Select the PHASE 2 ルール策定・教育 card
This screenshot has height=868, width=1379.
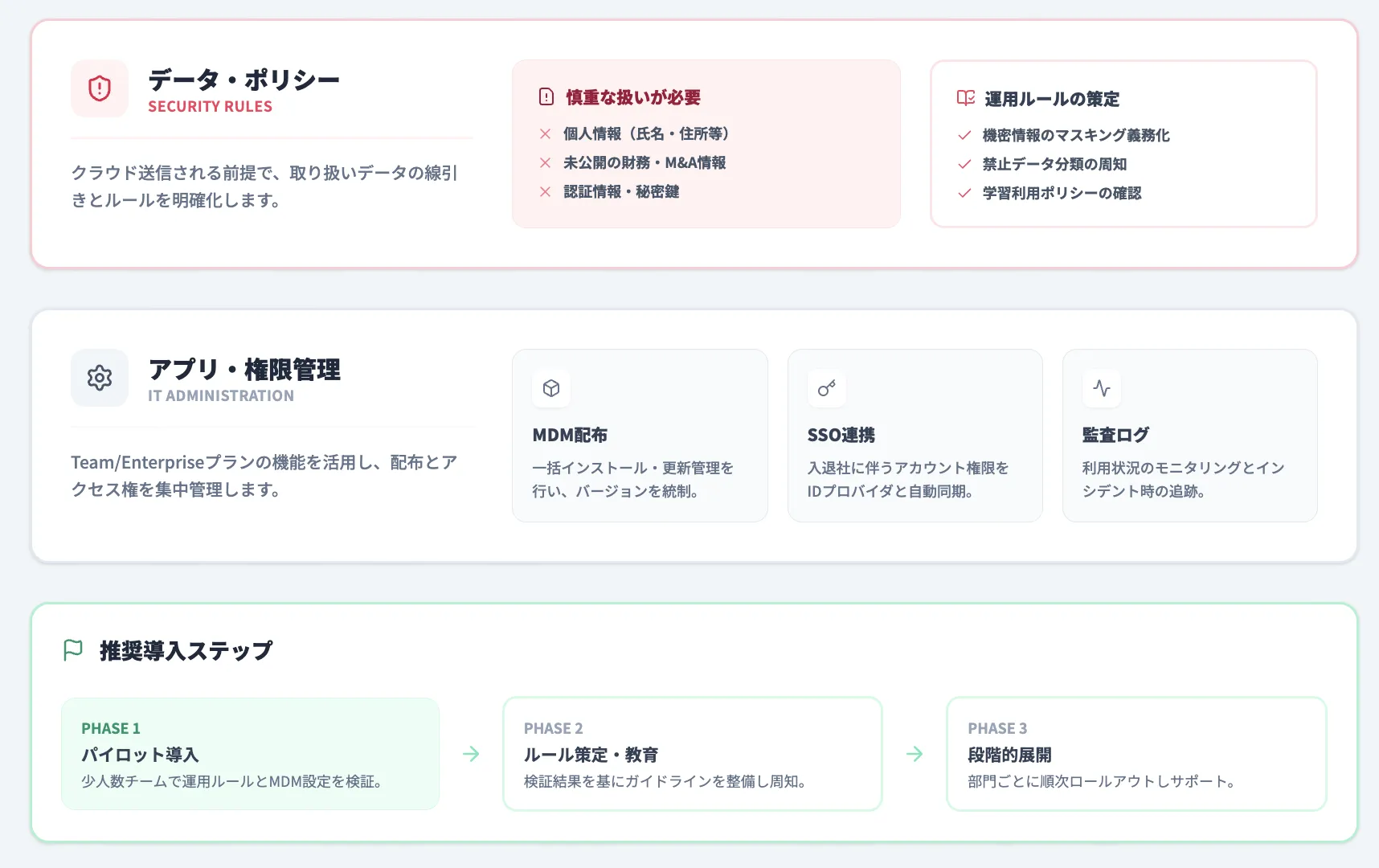coord(692,754)
